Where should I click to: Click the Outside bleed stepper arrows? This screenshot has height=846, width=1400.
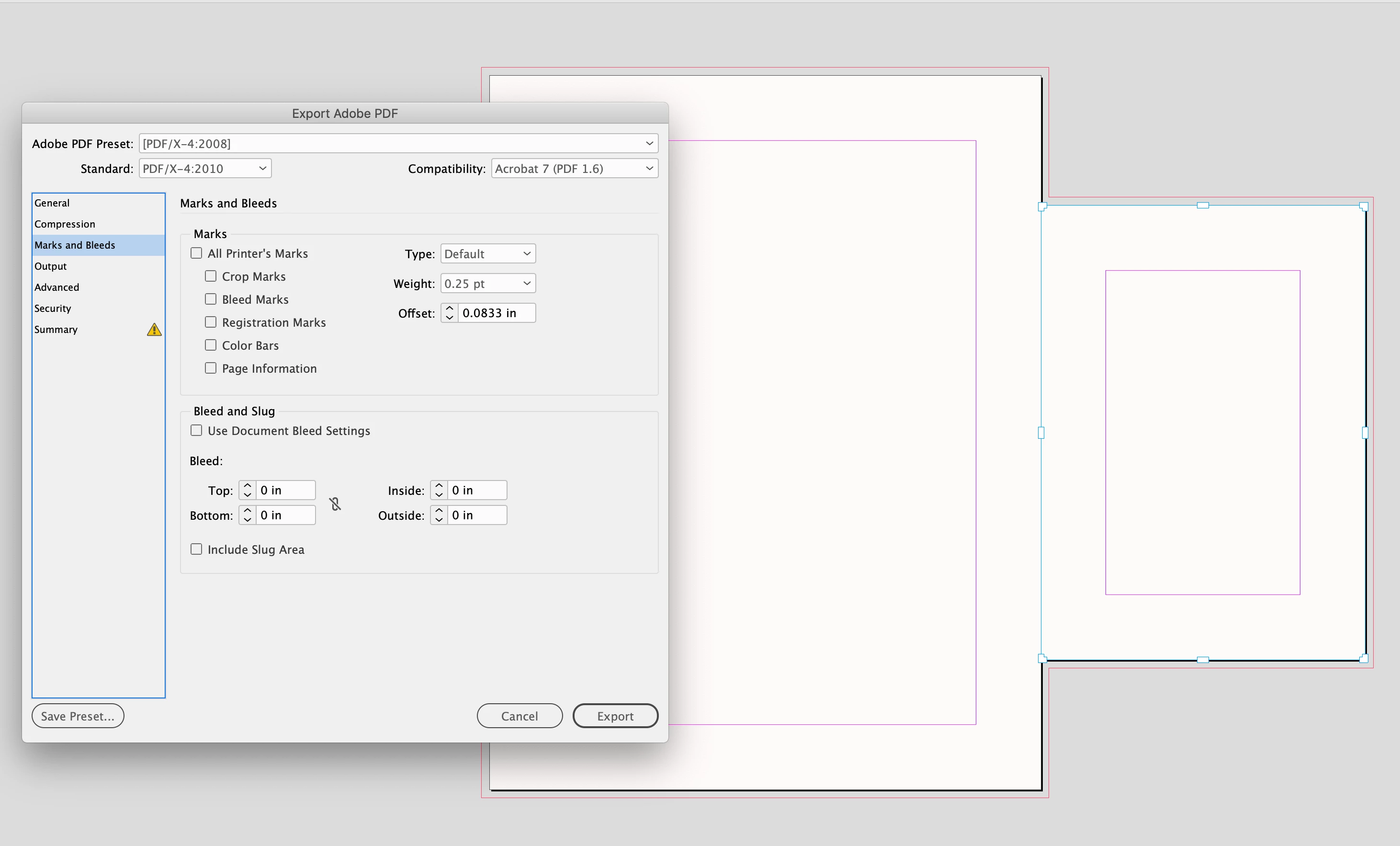[x=439, y=515]
